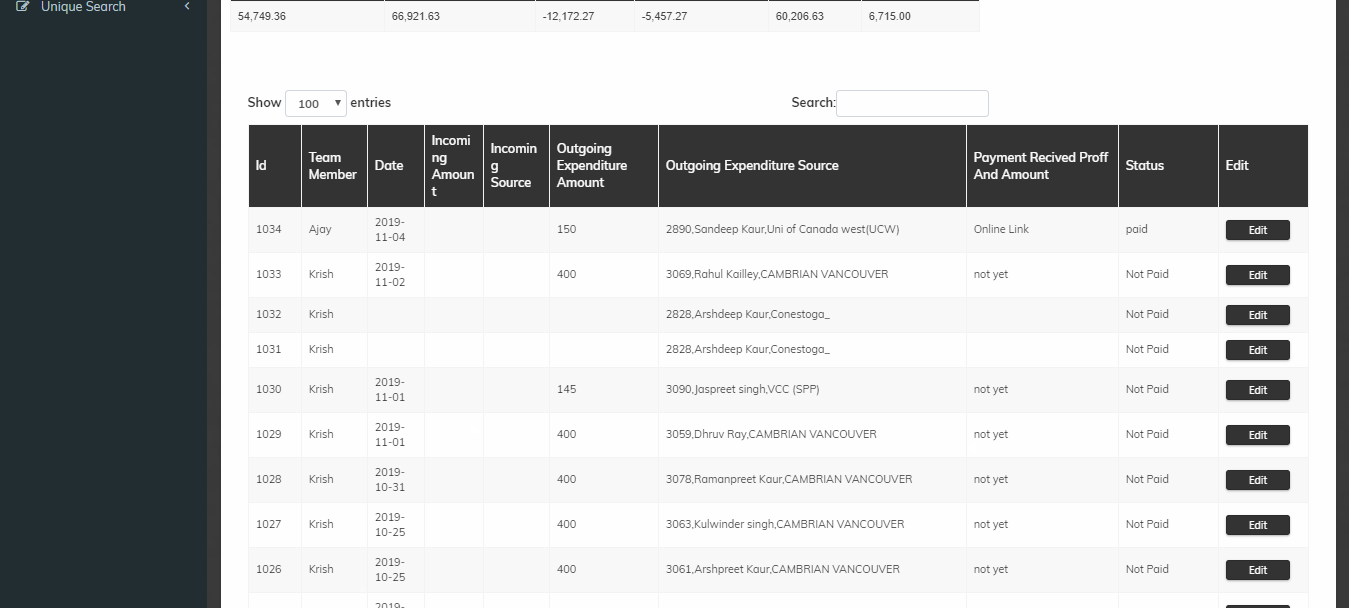Click the Unique Search edit icon
Viewport: 1349px width, 608px height.
pyautogui.click(x=23, y=6)
